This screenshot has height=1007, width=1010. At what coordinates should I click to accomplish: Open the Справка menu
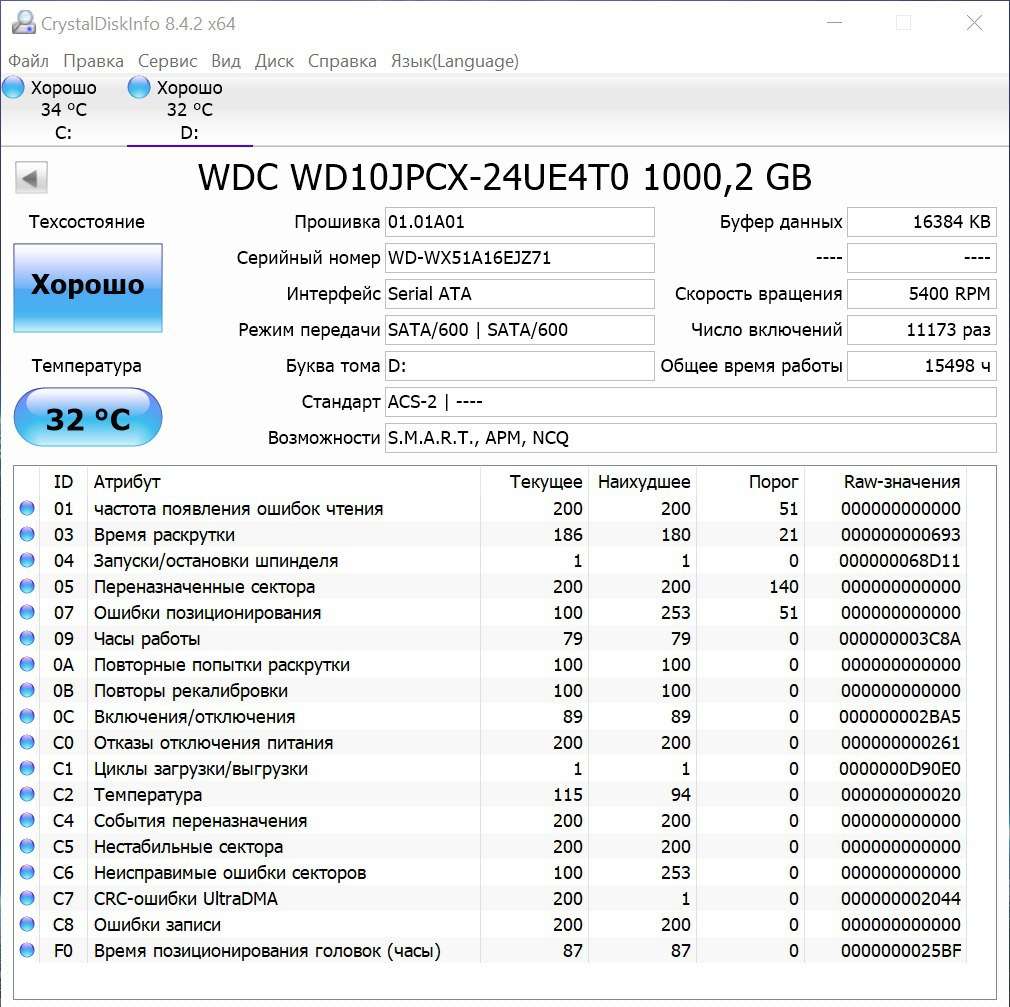[342, 61]
